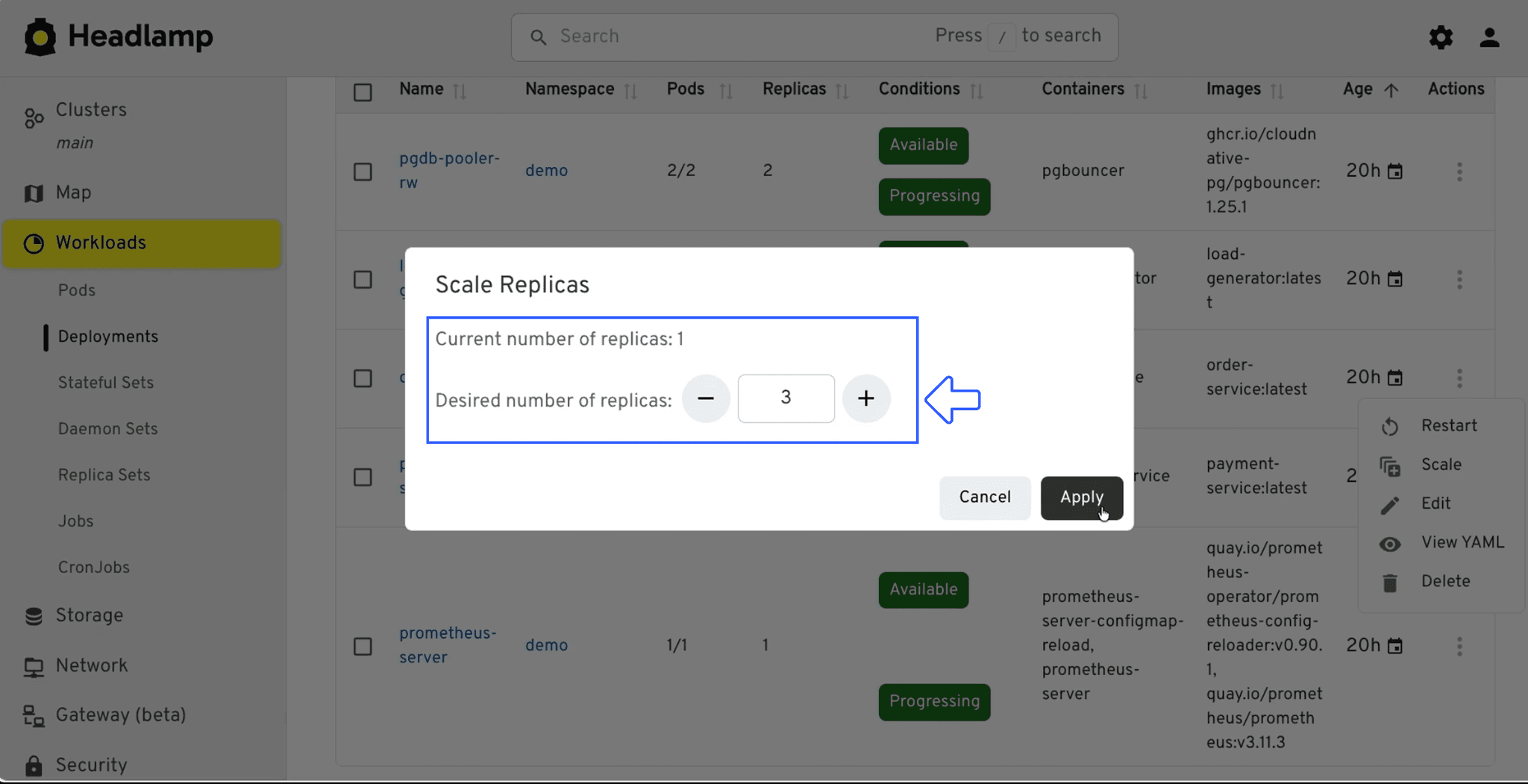Click the Edit pencil icon

1389,505
